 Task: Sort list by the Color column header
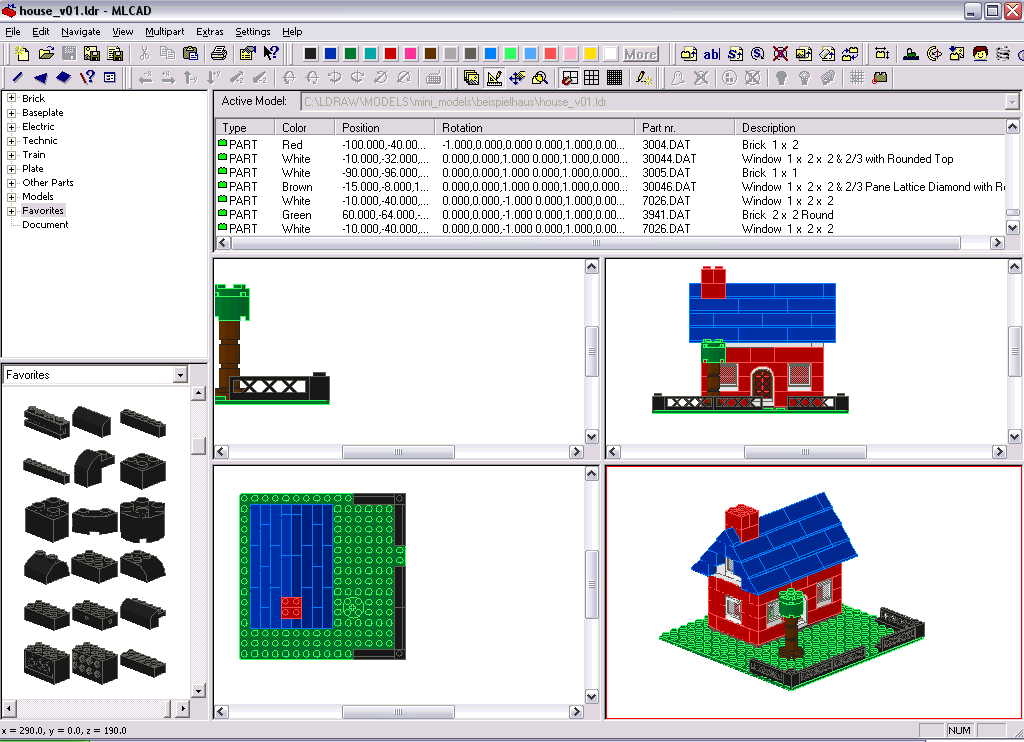click(x=304, y=127)
